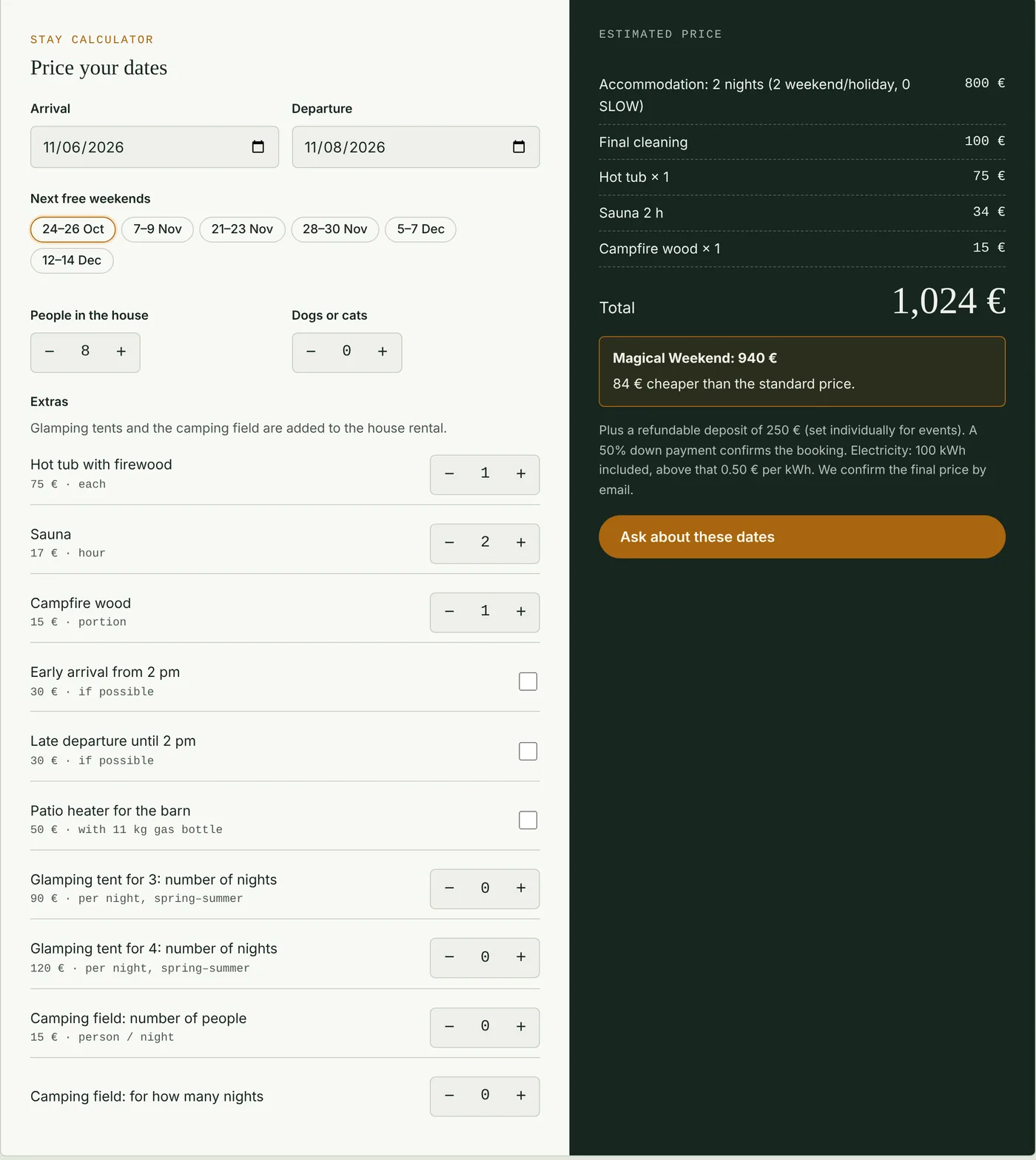
Task: Choose the 21–23 Nov free weekend
Action: [242, 229]
